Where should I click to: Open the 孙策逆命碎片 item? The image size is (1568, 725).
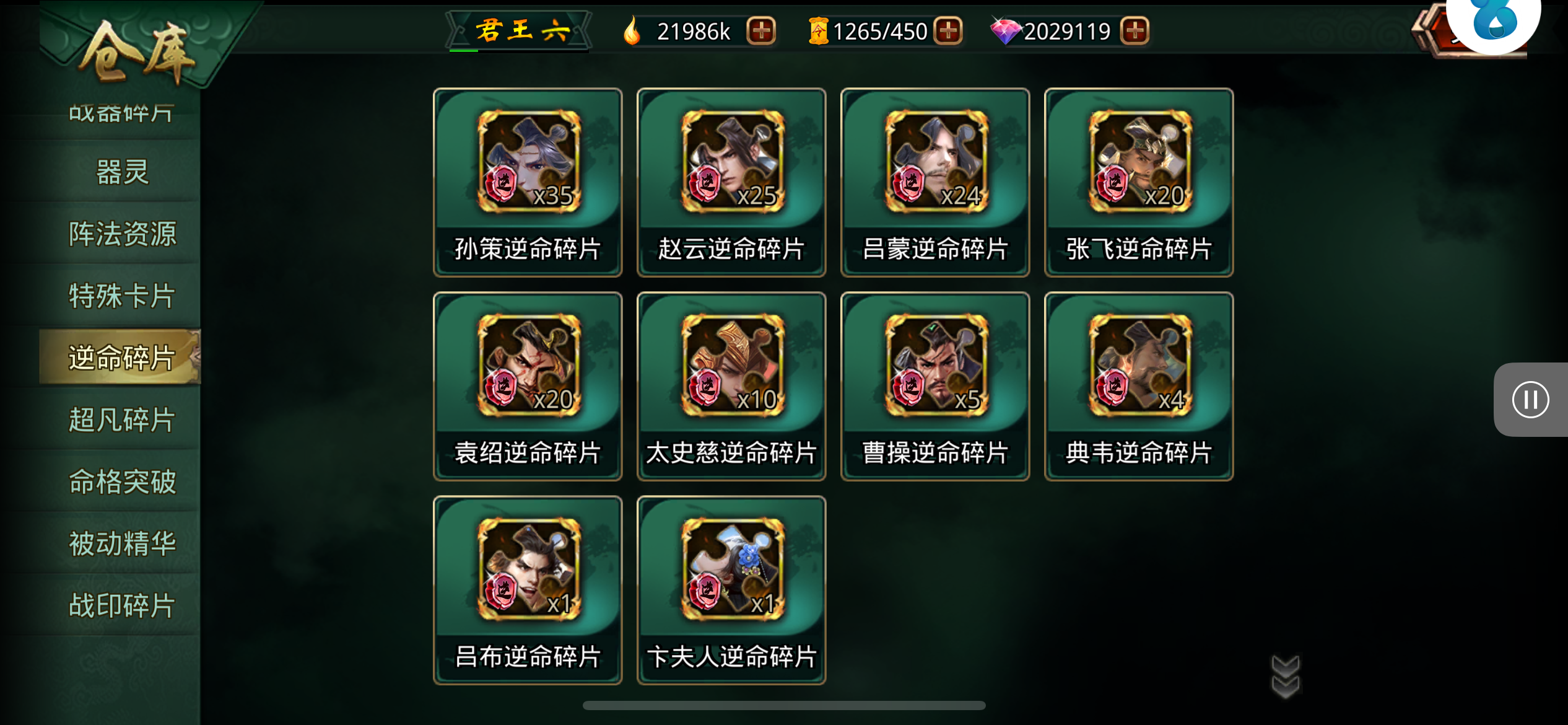[528, 182]
